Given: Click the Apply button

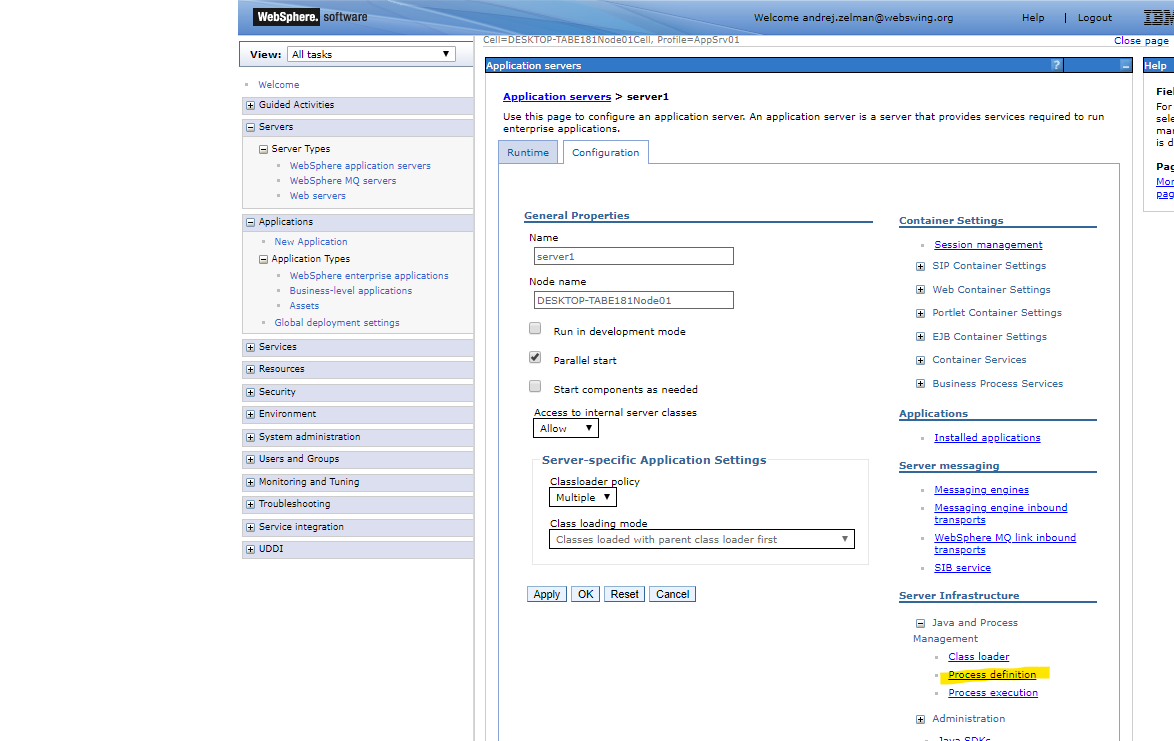Looking at the screenshot, I should (x=547, y=594).
